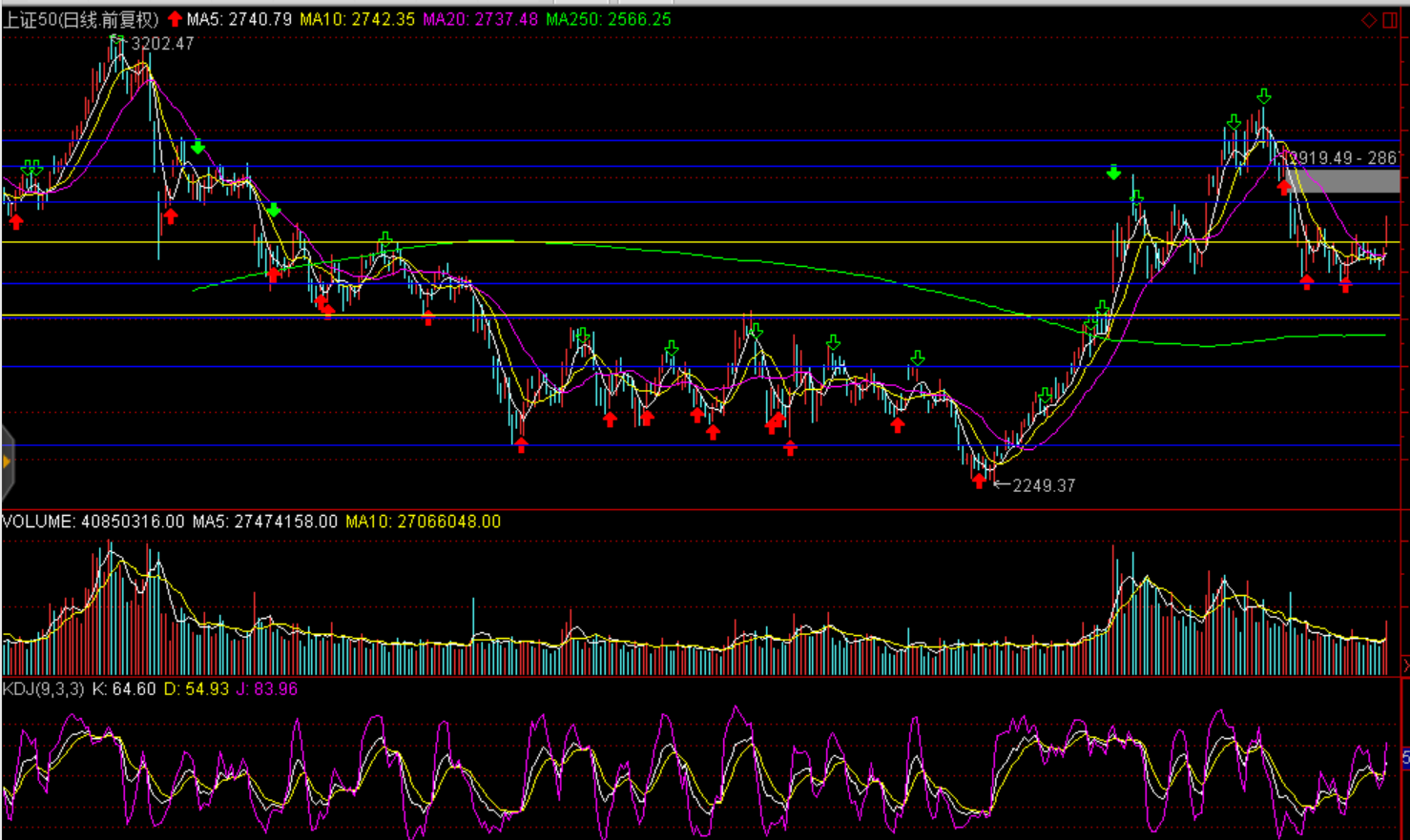This screenshot has width=1410, height=840.
Task: Click the 2249.37 lowest price label
Action: tap(1044, 485)
